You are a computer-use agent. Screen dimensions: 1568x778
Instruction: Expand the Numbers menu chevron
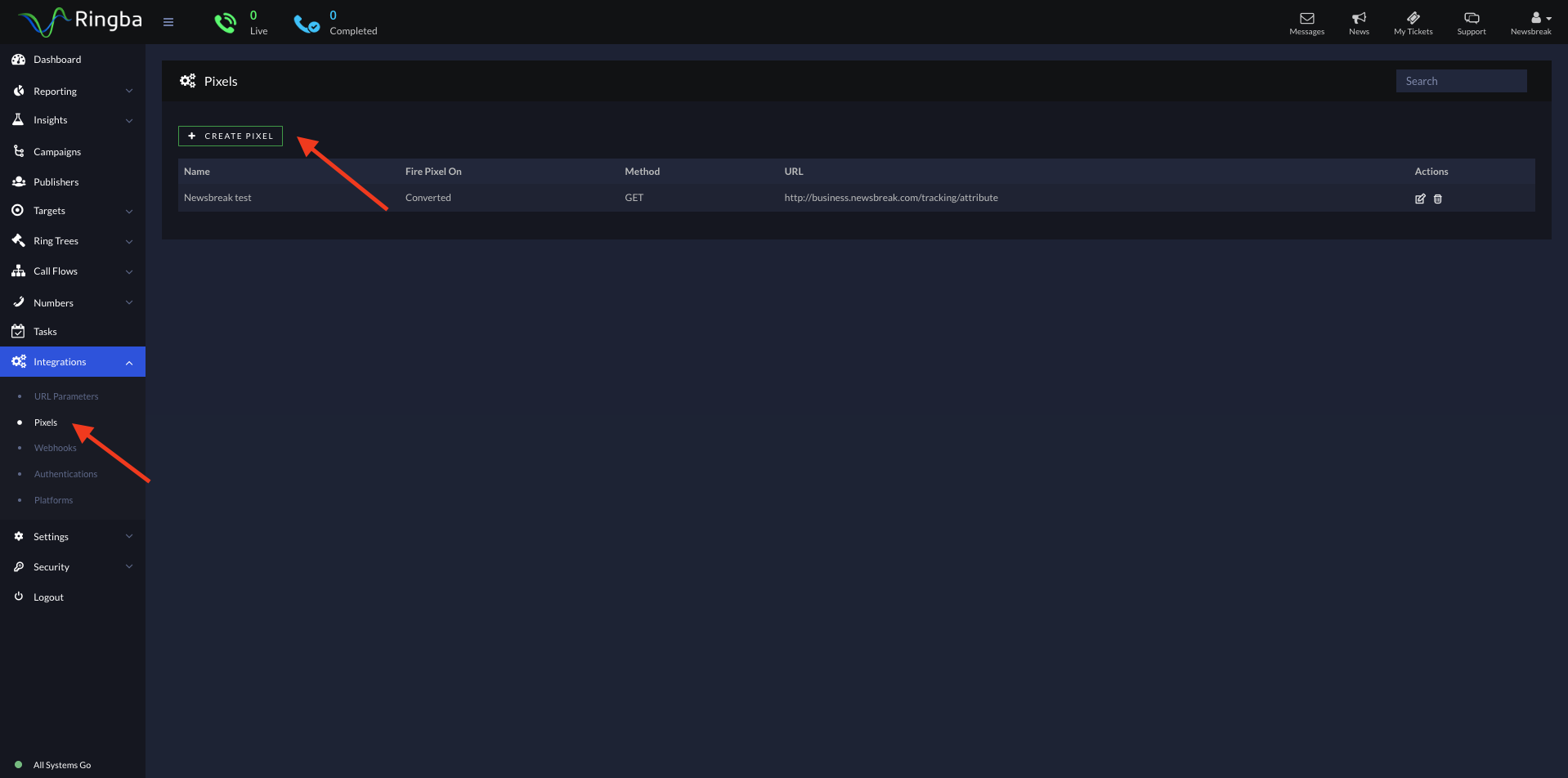tap(129, 302)
